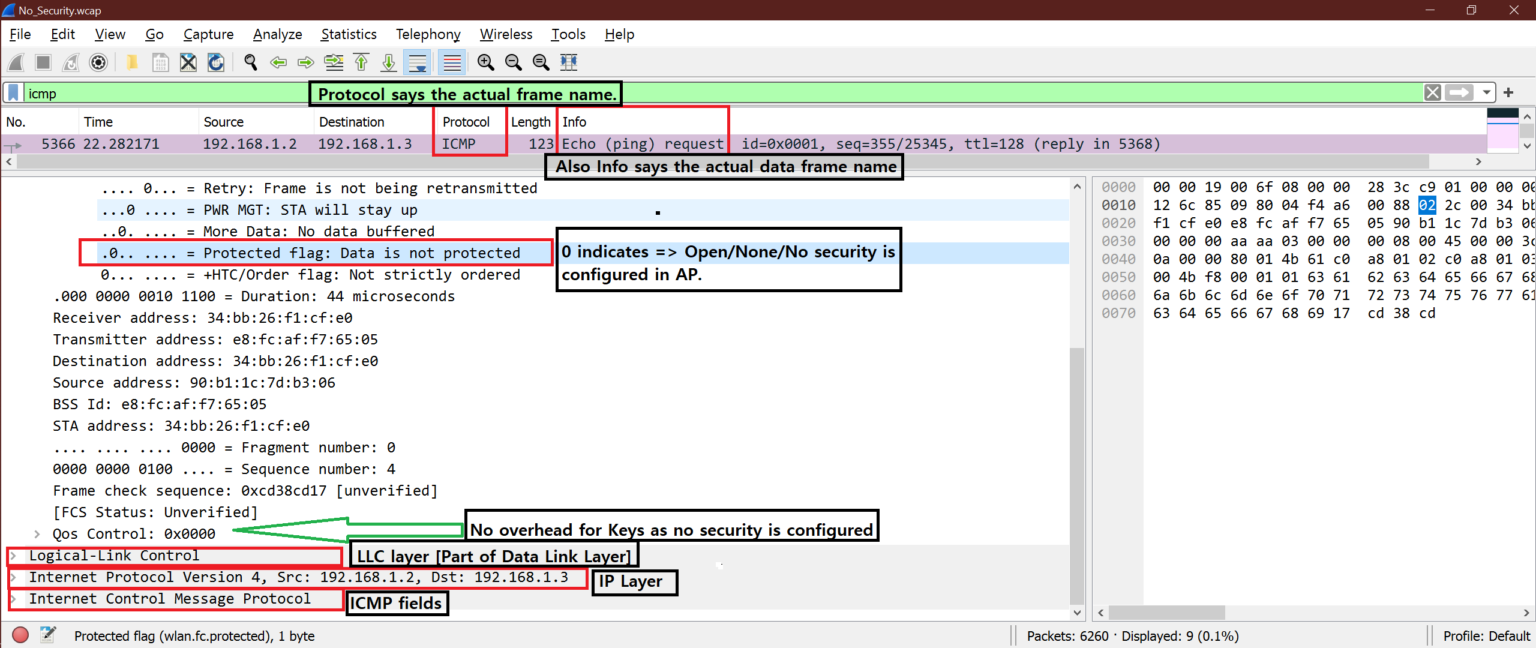Image resolution: width=1536 pixels, height=648 pixels.
Task: Zoom in on the packet list
Action: click(485, 62)
